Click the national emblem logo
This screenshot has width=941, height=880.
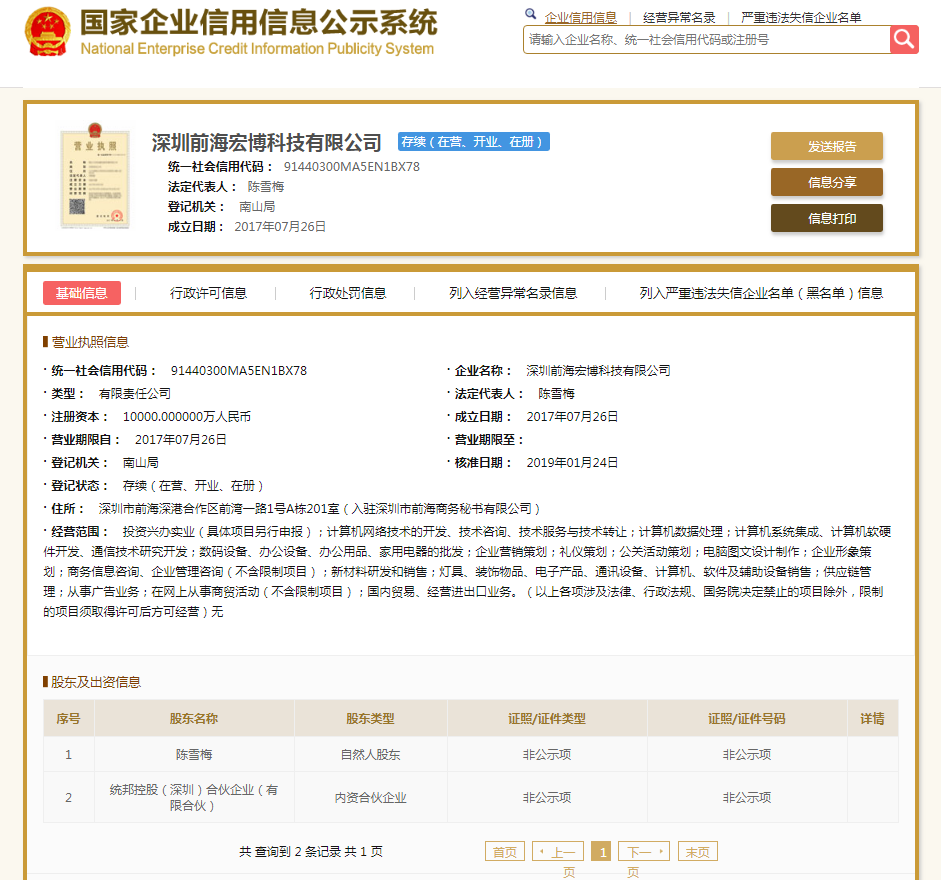(x=46, y=33)
